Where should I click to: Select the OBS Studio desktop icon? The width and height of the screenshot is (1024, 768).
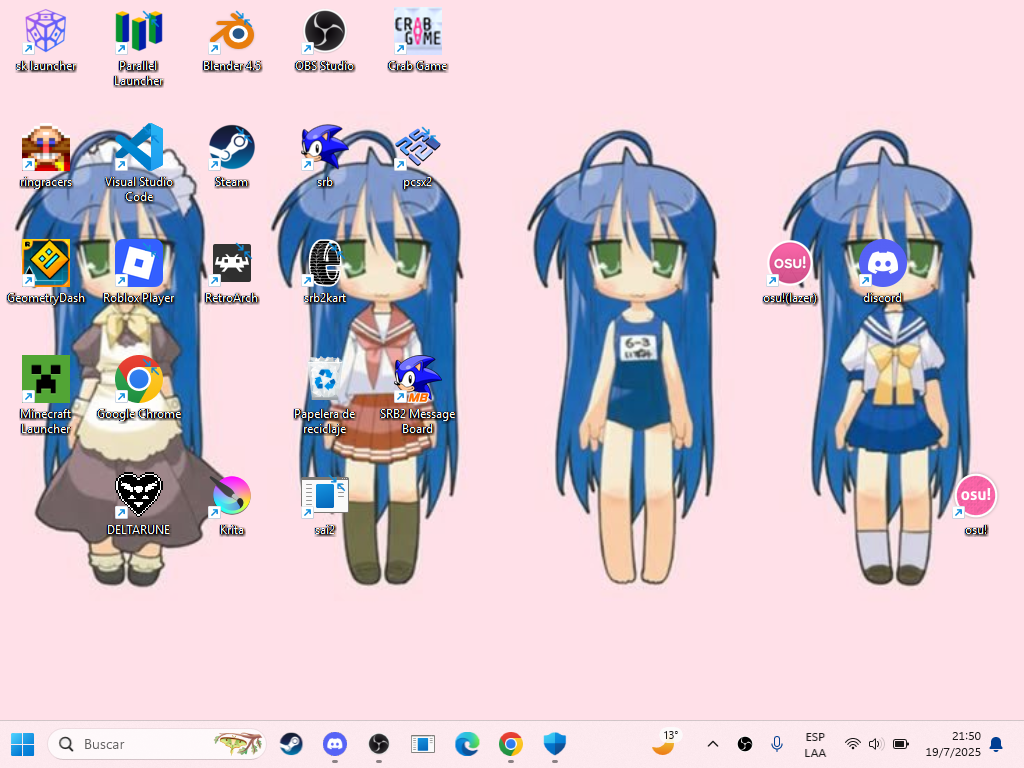[325, 40]
